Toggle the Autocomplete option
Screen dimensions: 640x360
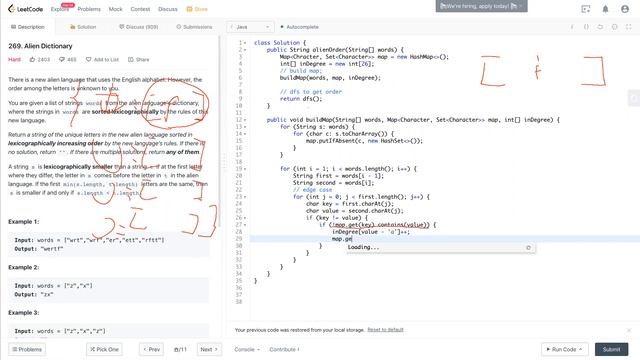coord(299,27)
